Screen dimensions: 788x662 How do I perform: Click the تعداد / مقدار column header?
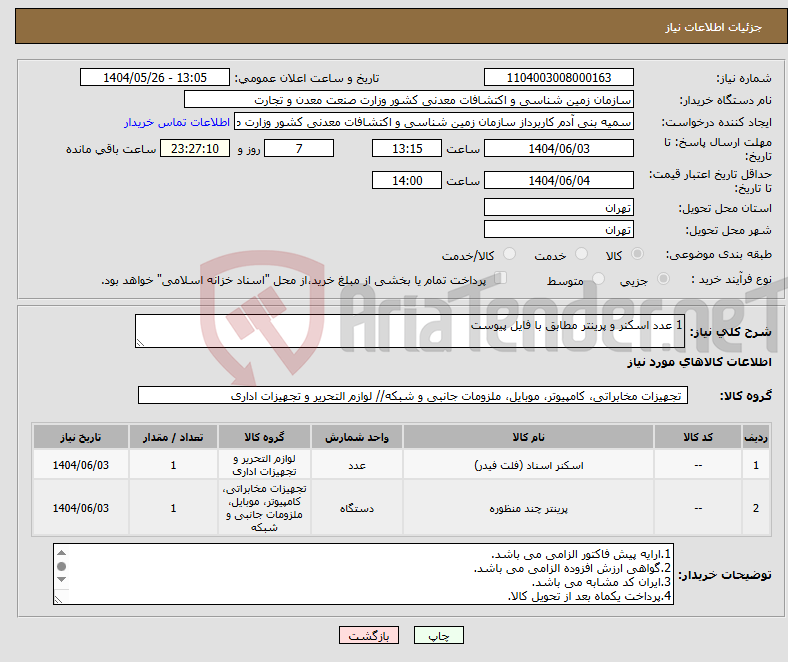click(173, 437)
